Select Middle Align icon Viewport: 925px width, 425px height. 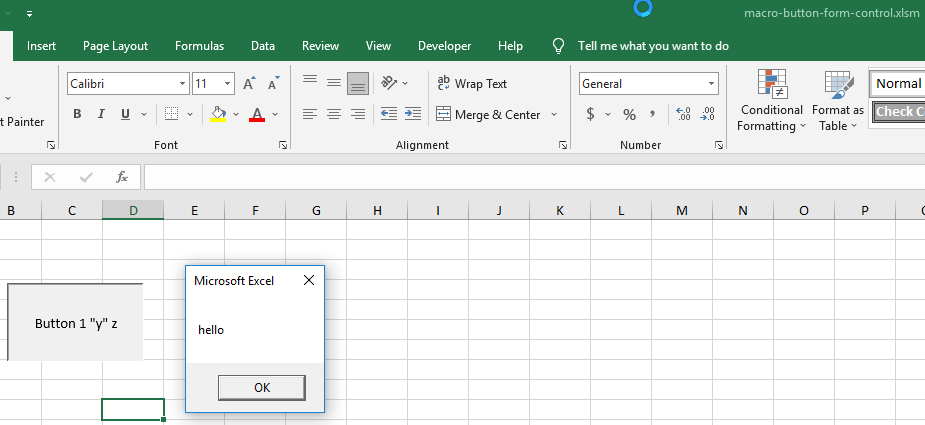(334, 83)
